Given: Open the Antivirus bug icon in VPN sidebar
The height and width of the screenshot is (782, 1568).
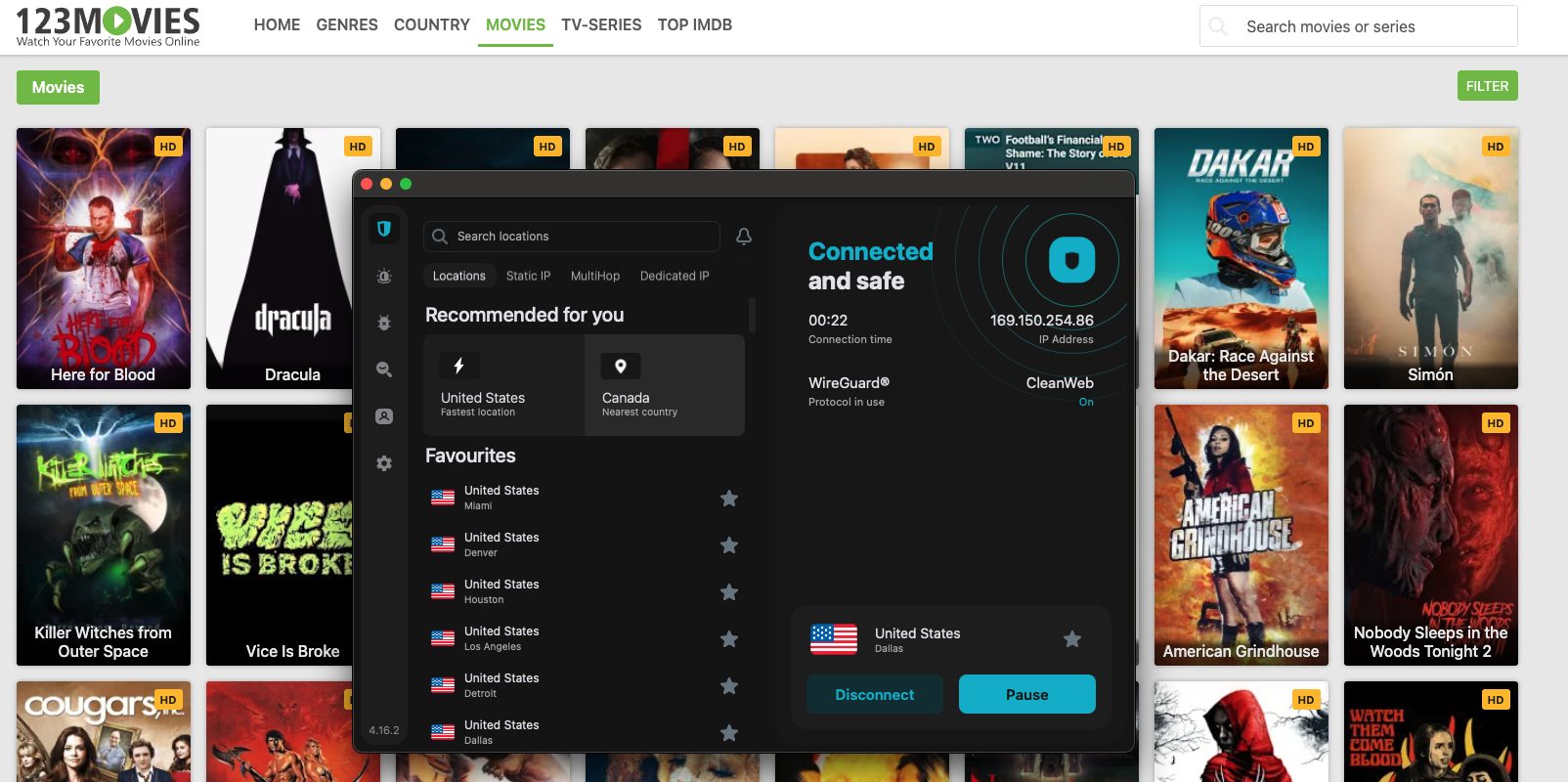Looking at the screenshot, I should pyautogui.click(x=384, y=323).
